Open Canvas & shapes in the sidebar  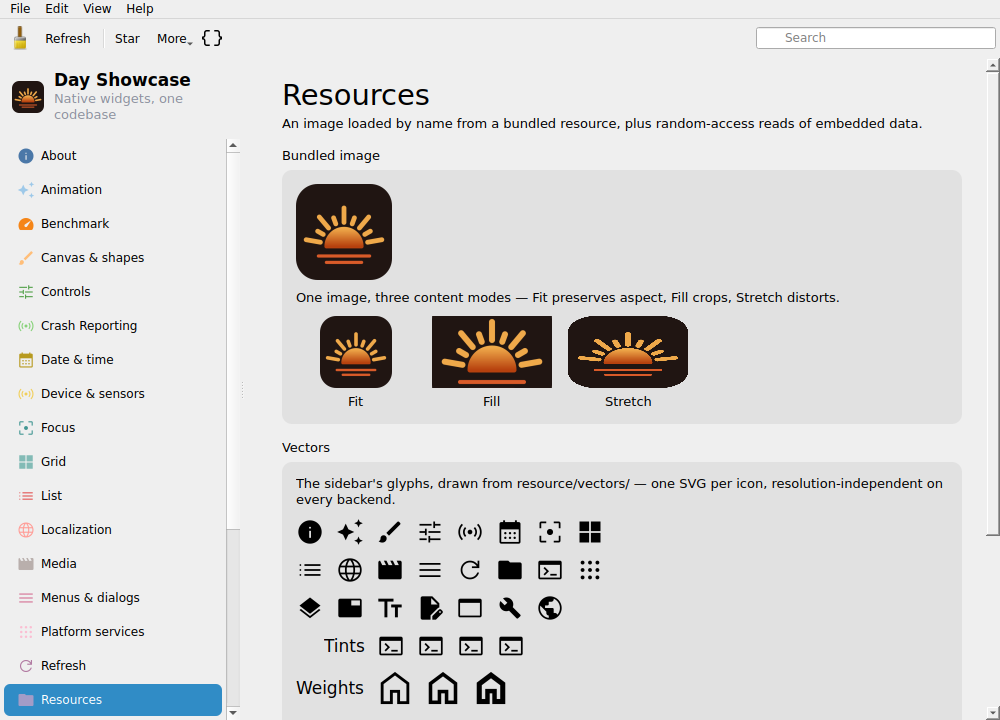(113, 258)
